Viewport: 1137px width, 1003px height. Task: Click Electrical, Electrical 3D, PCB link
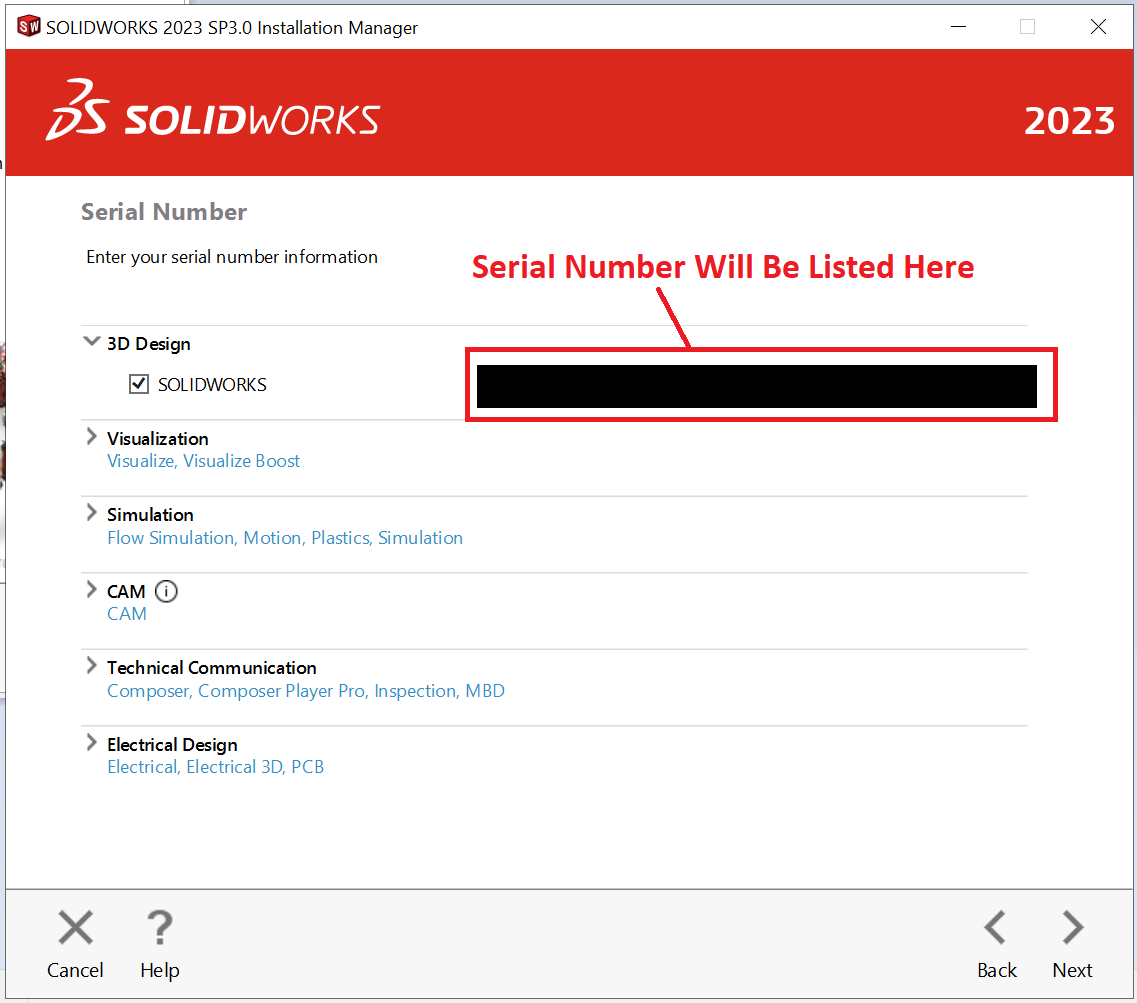215,767
